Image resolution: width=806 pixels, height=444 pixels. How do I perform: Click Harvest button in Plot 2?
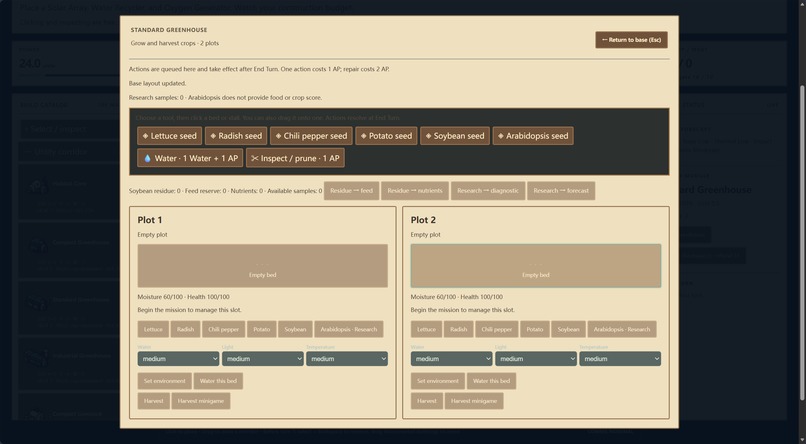(x=427, y=401)
